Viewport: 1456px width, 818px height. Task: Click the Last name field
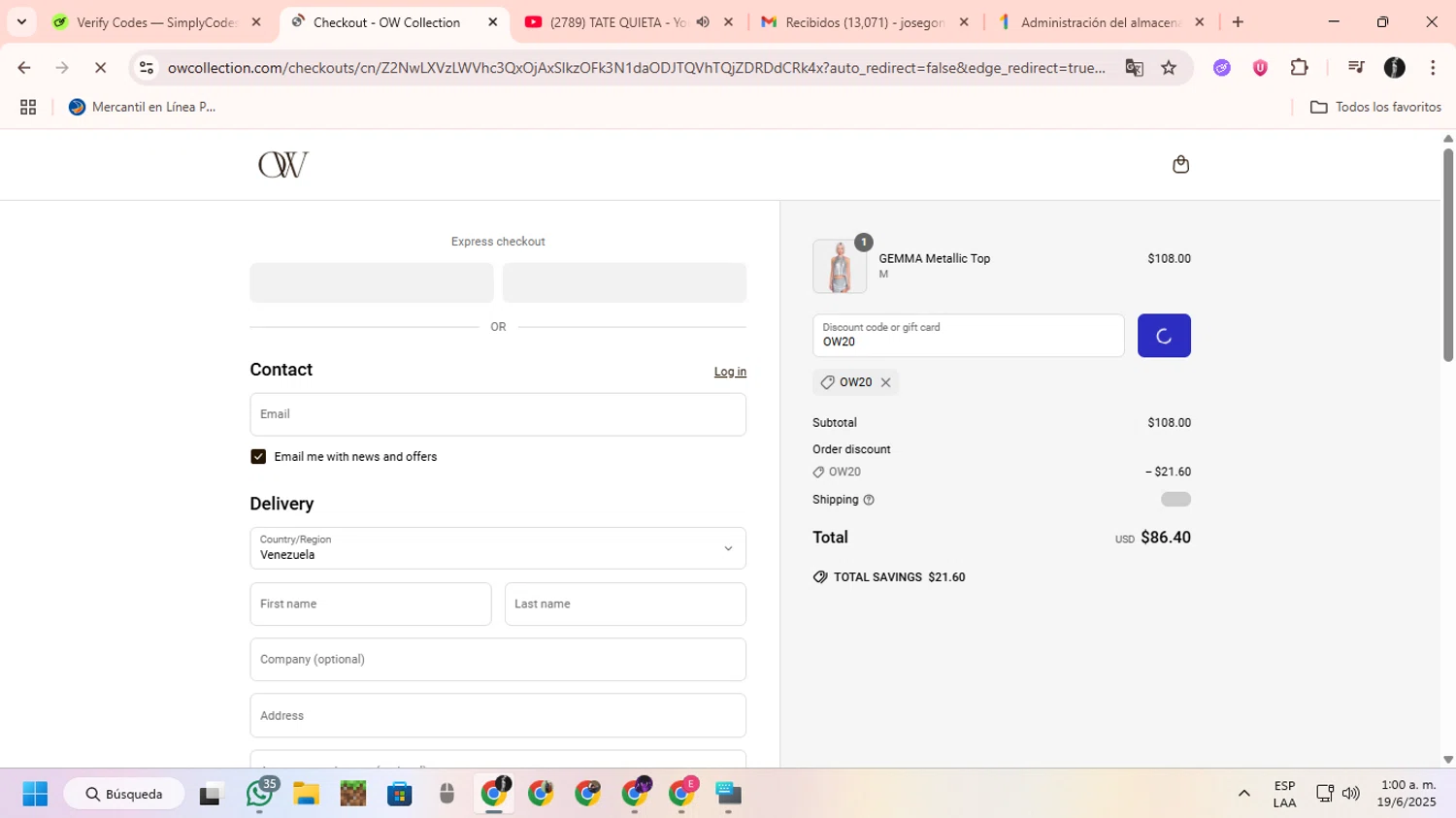[x=625, y=604]
